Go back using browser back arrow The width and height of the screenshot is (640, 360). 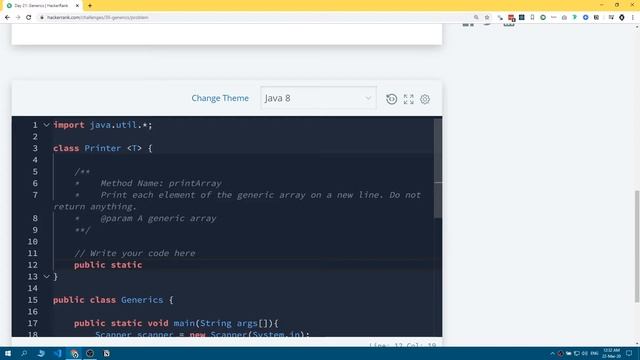(x=7, y=18)
